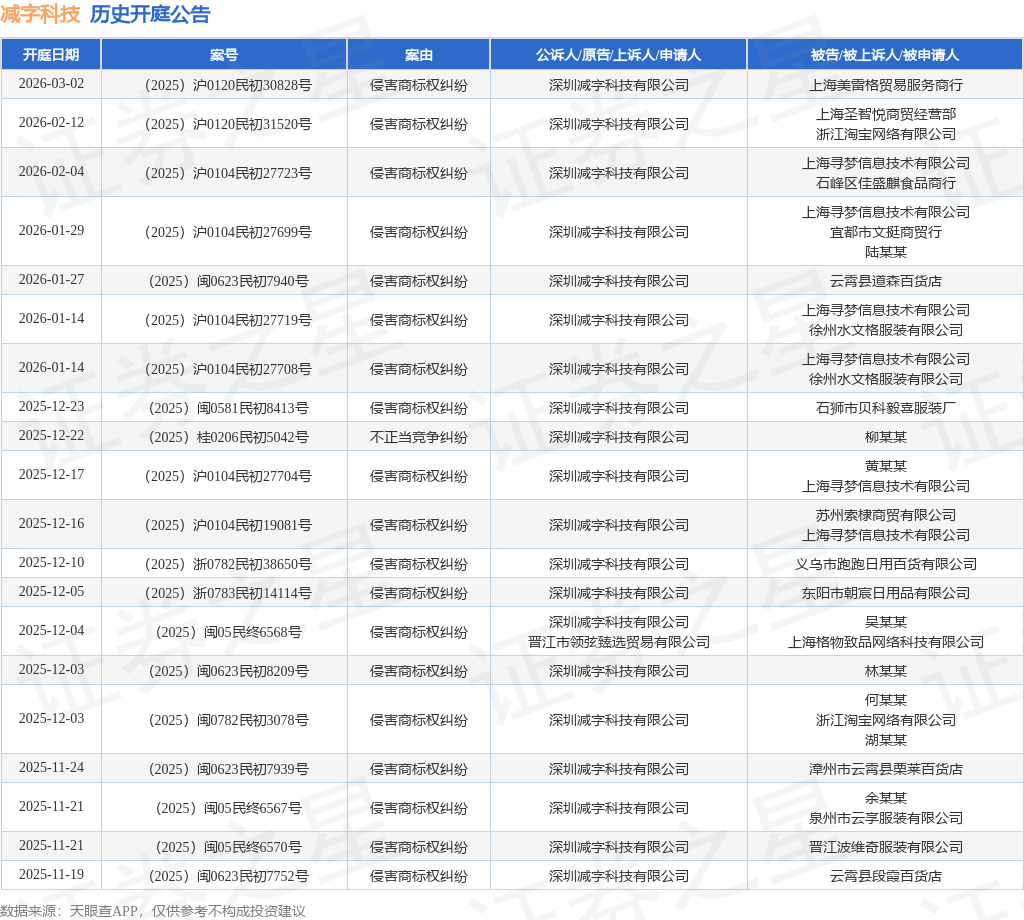1024x920 pixels.
Task: Click defendant 上海格物致品网络科技有限公司
Action: click(x=886, y=642)
